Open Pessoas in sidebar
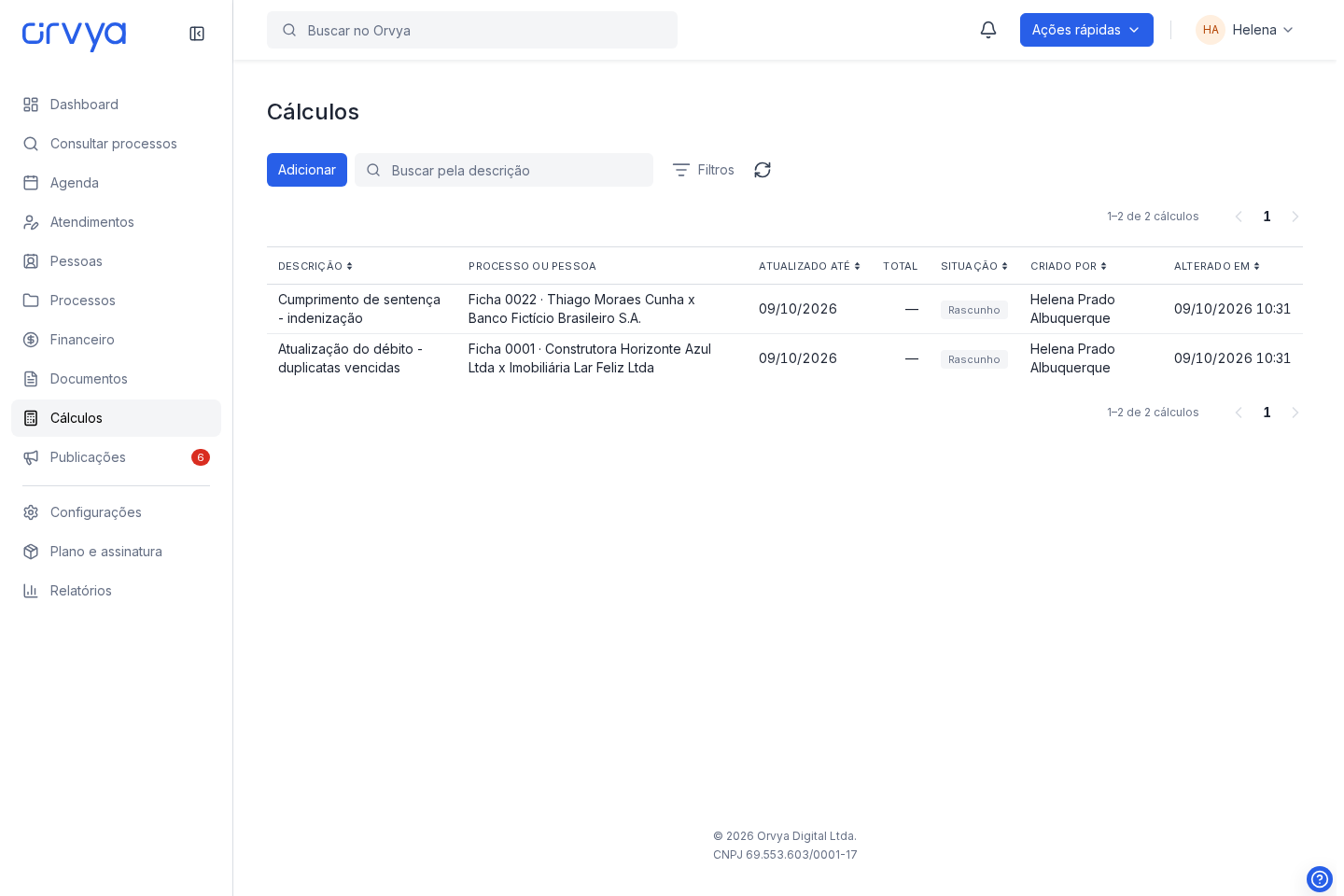The image size is (1344, 896). [116, 261]
